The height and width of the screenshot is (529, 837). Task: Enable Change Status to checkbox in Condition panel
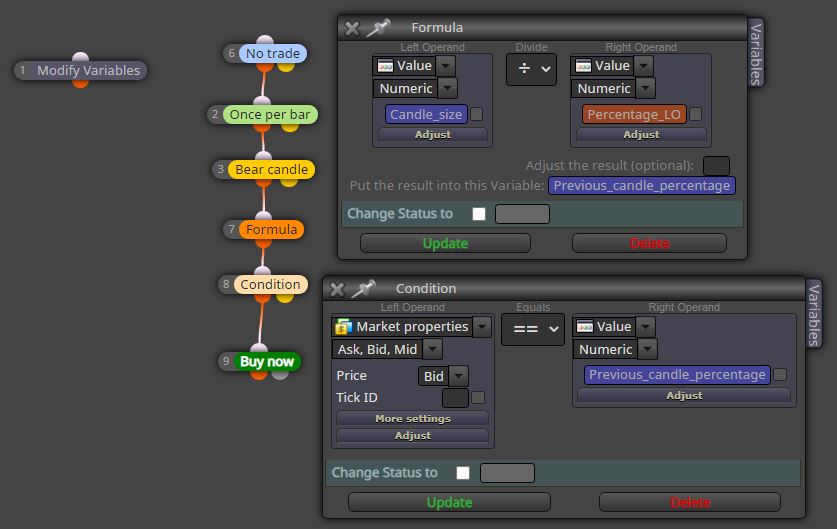463,473
